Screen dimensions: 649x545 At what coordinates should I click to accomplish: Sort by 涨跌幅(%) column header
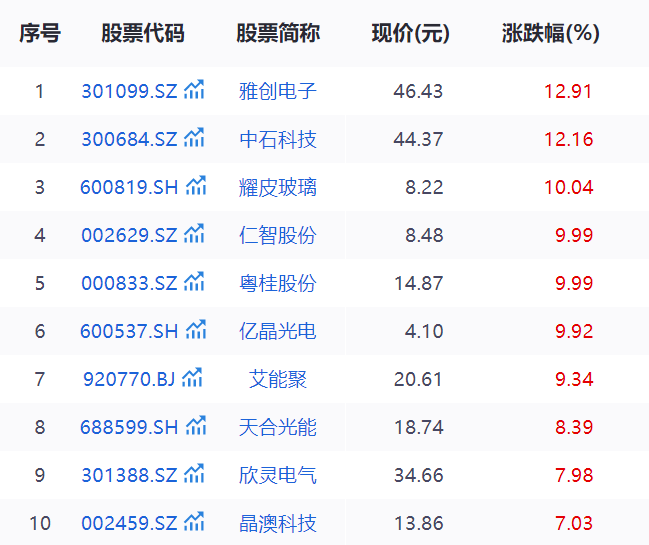tap(550, 33)
